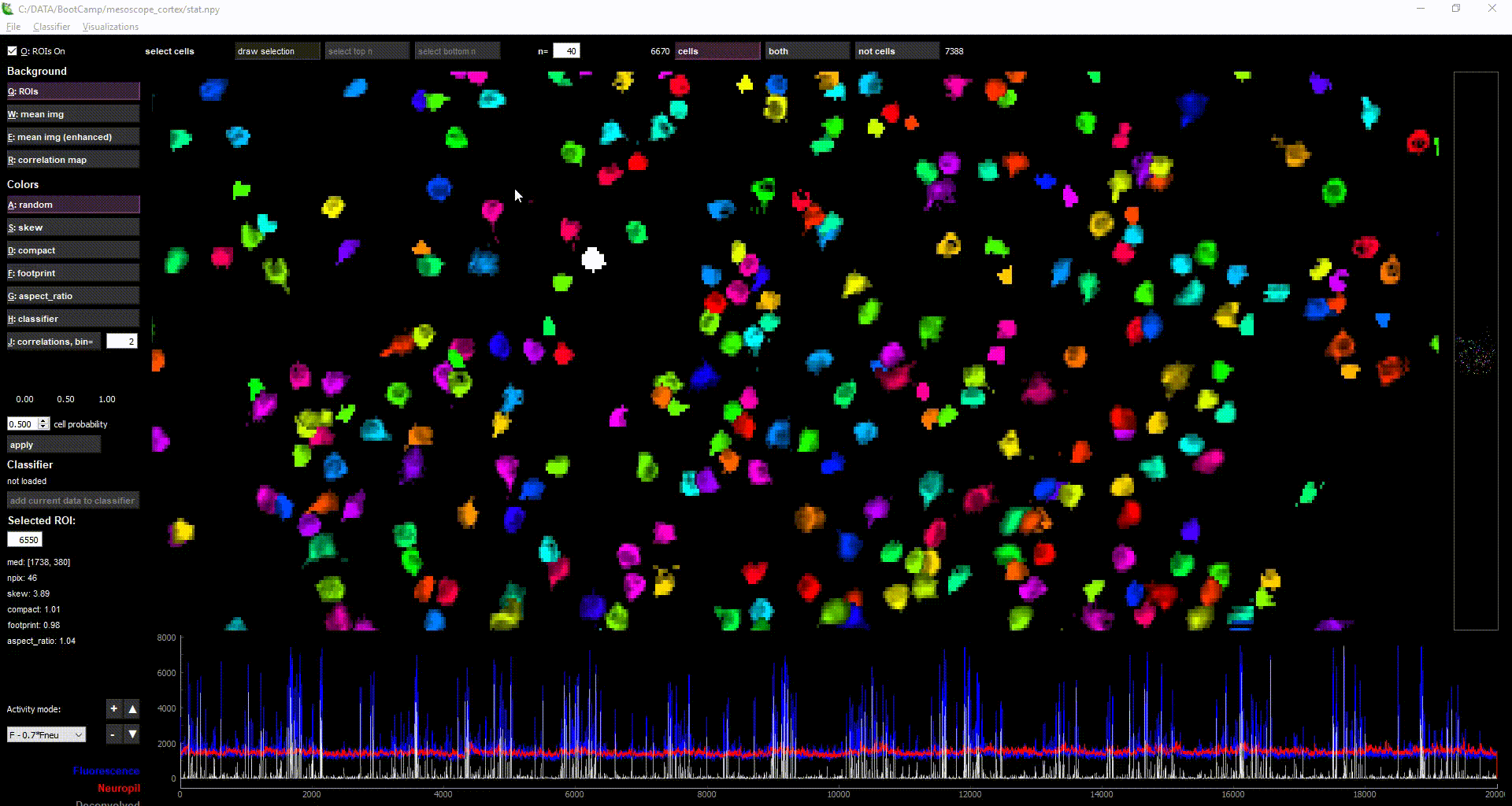Switch view to show only cells
The height and width of the screenshot is (806, 1512).
pos(717,51)
